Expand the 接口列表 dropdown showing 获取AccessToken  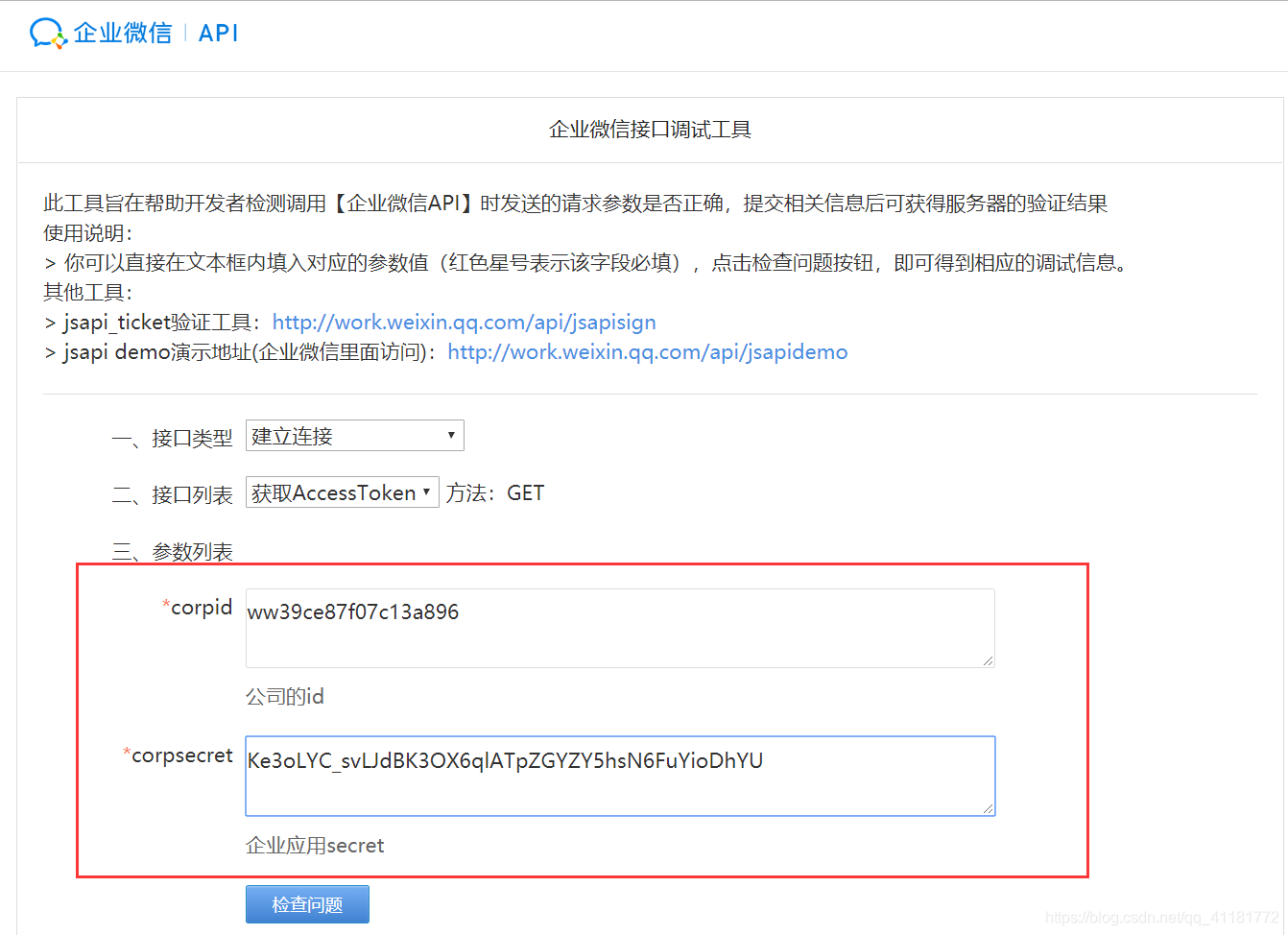[343, 492]
